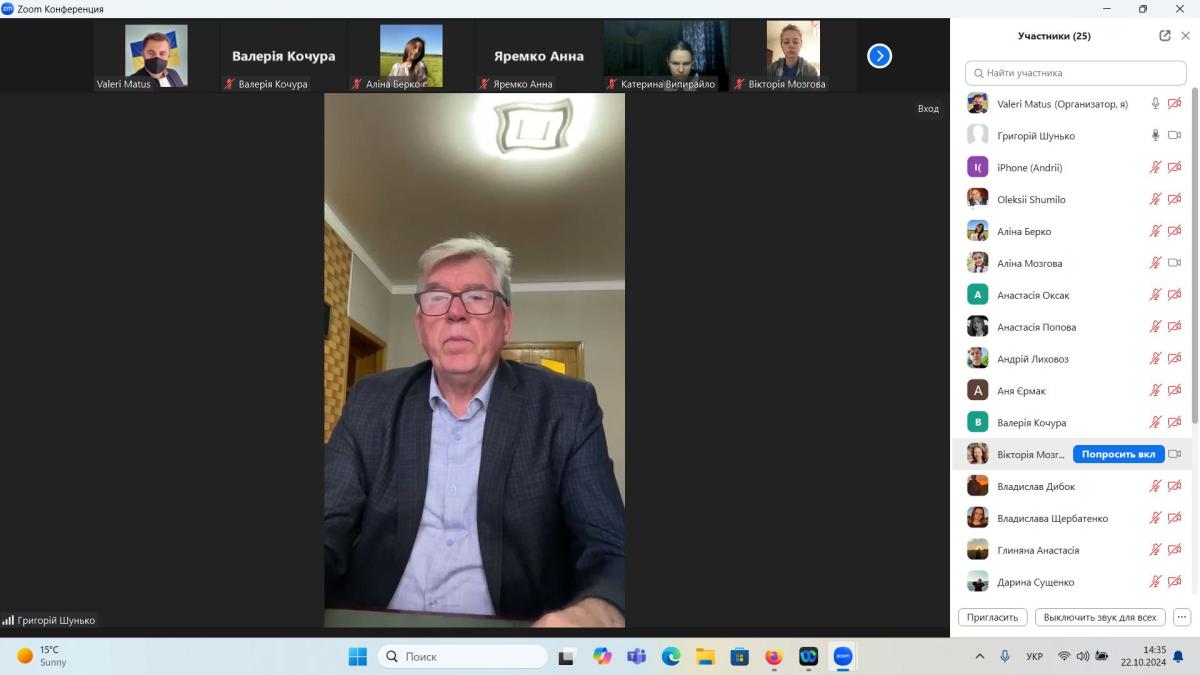Unmute microphone of Oleksii Shumilo

[x=1155, y=200]
